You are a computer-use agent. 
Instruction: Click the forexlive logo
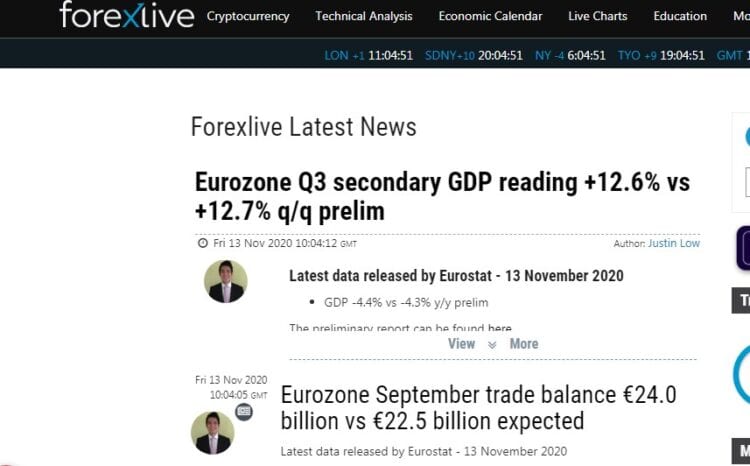coord(127,14)
